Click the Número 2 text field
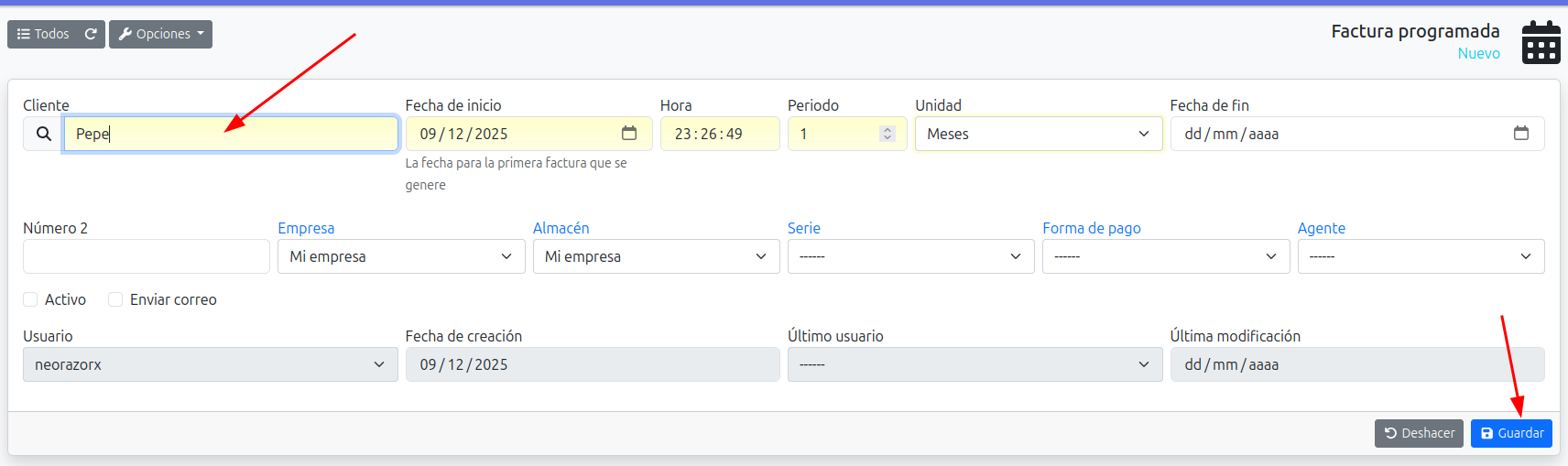Screen dimensions: 1568x466 click(147, 256)
